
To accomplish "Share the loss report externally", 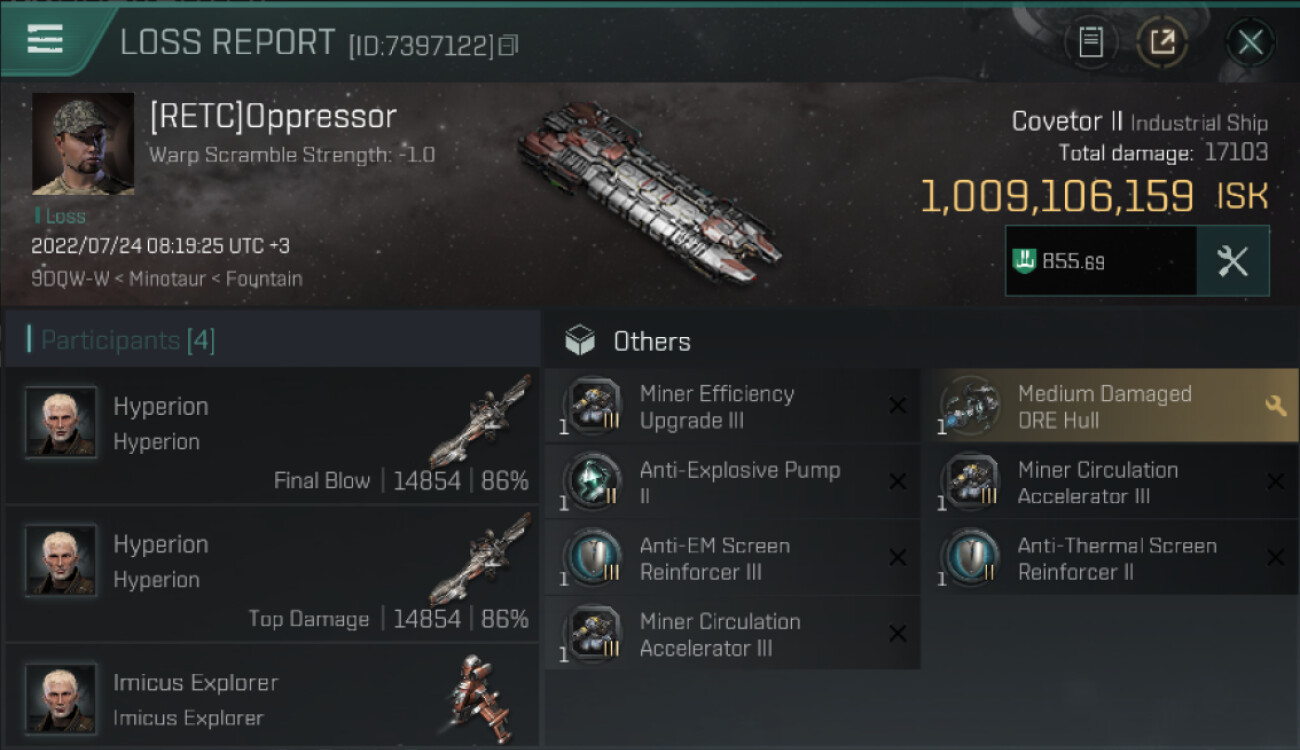I will pyautogui.click(x=1162, y=42).
